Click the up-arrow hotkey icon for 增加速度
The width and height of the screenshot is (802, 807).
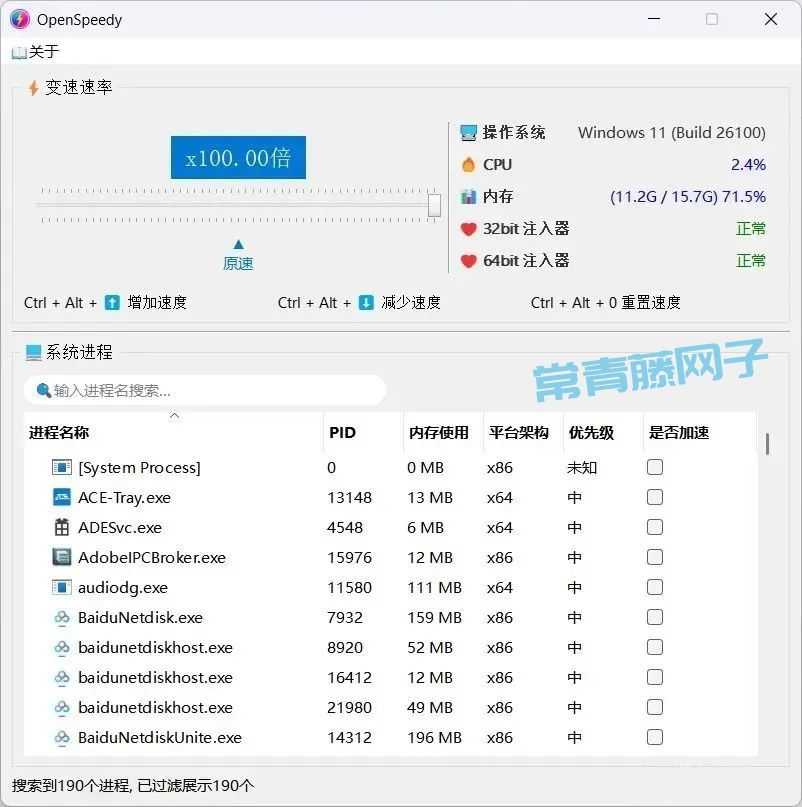point(112,303)
